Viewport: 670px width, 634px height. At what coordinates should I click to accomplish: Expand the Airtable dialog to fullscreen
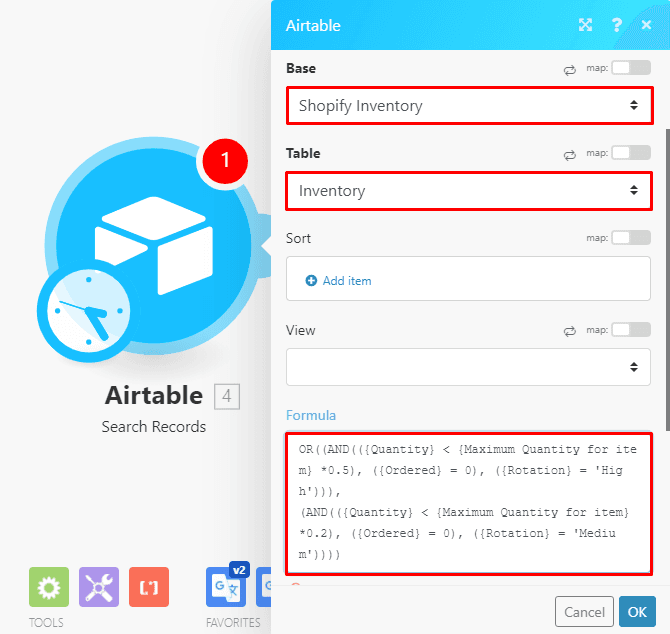click(585, 25)
